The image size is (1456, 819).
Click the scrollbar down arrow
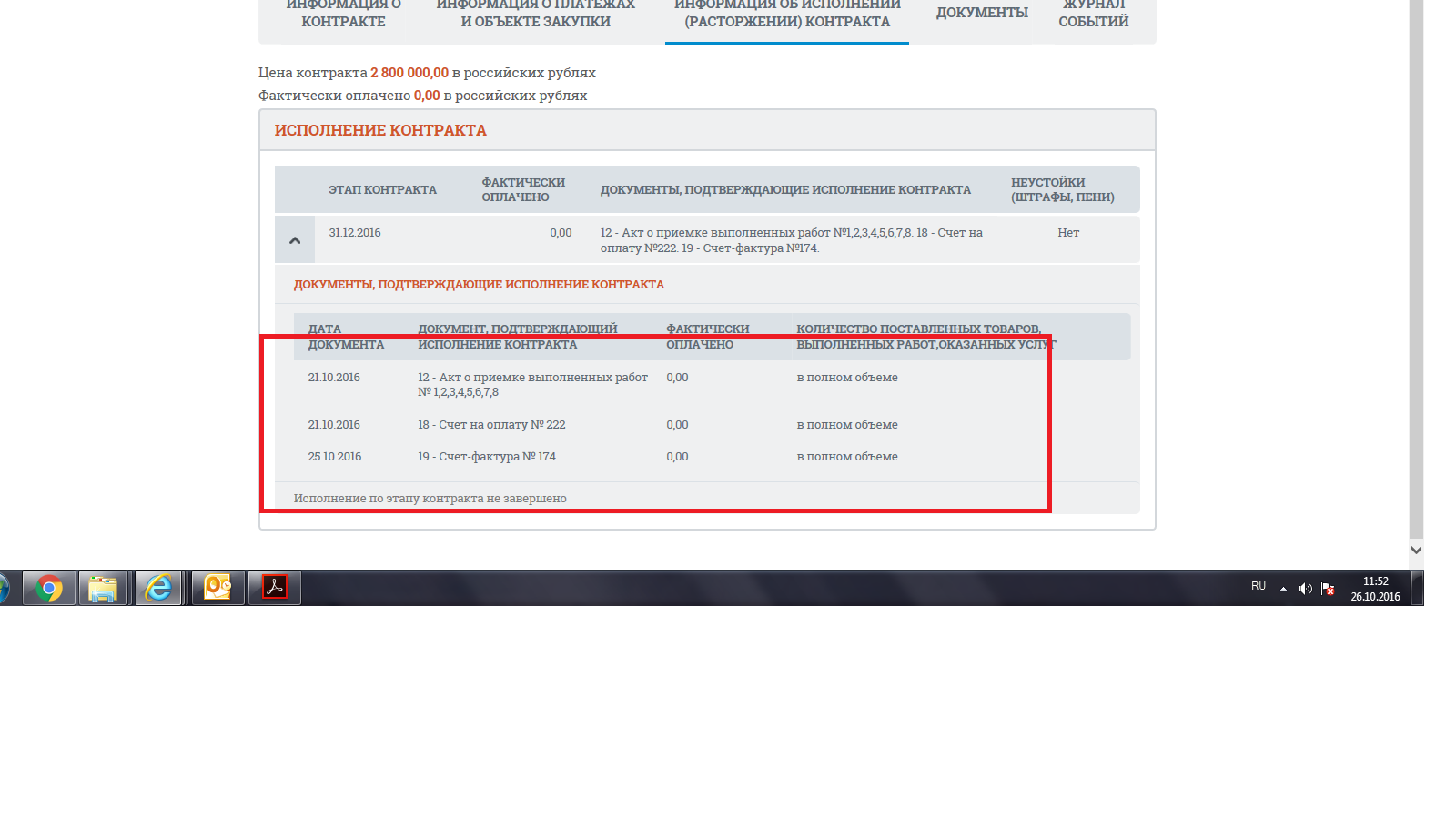point(1416,550)
